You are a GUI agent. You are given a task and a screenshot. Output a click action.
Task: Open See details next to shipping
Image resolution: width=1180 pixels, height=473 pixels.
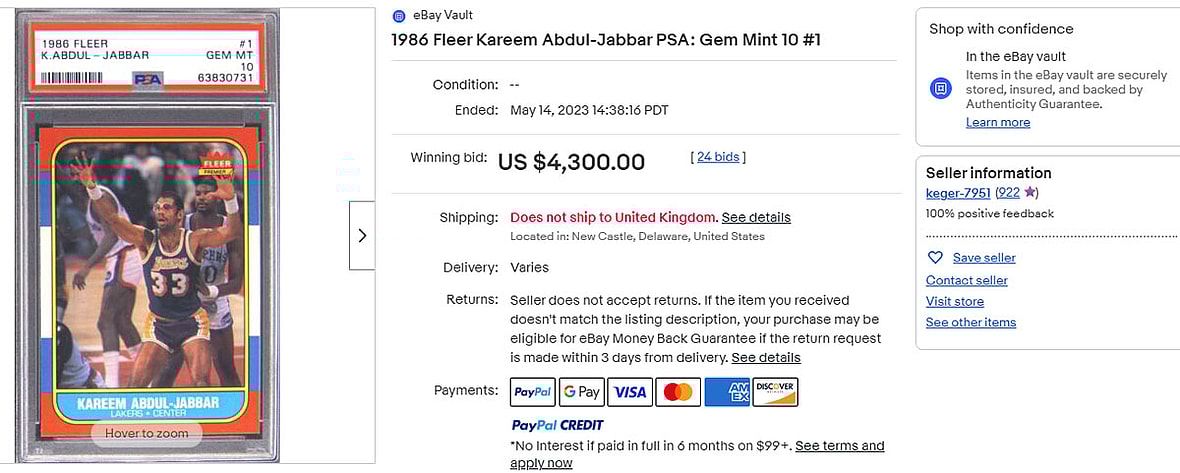(x=756, y=217)
